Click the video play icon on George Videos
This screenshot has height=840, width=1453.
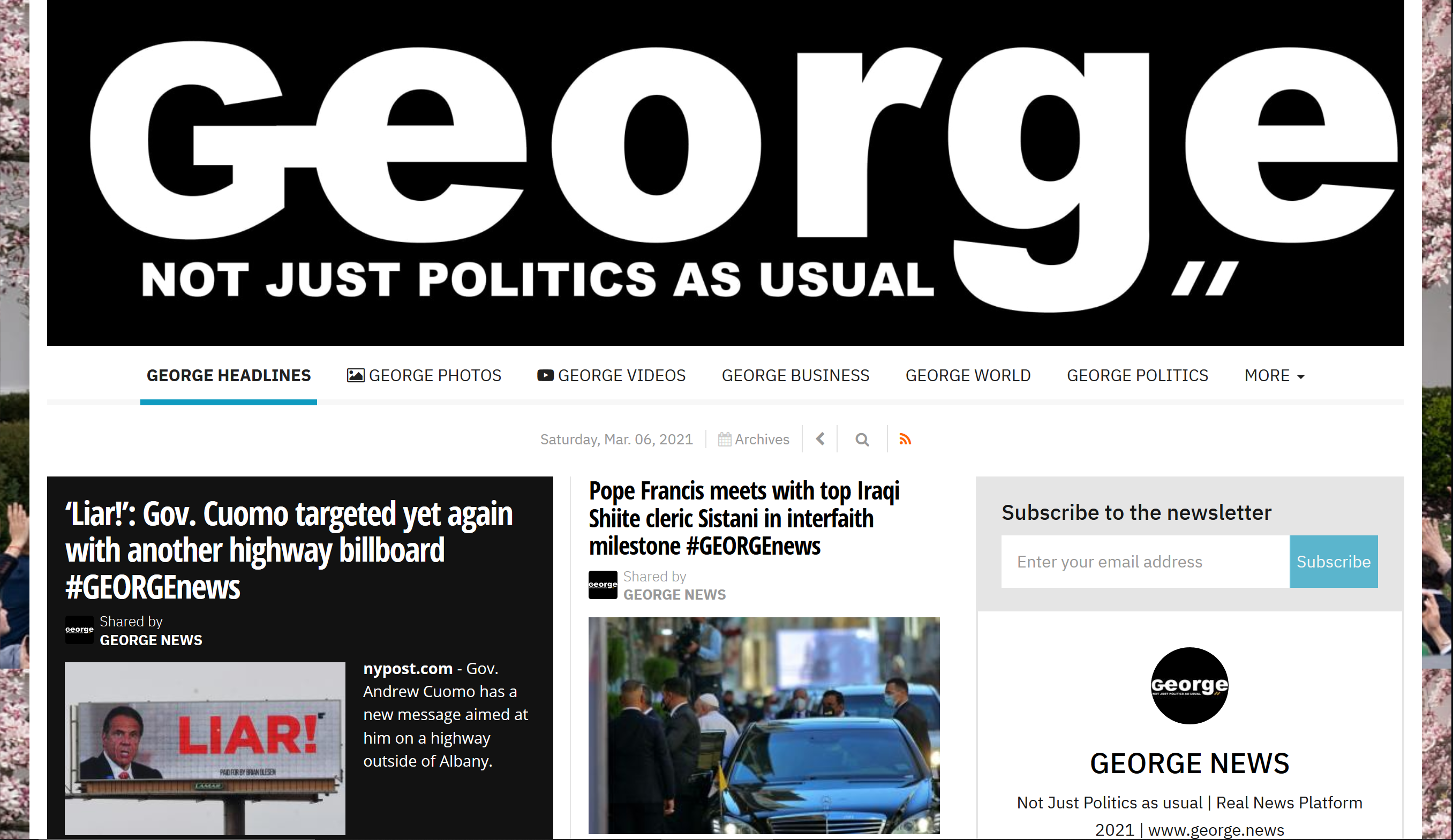pyautogui.click(x=545, y=375)
